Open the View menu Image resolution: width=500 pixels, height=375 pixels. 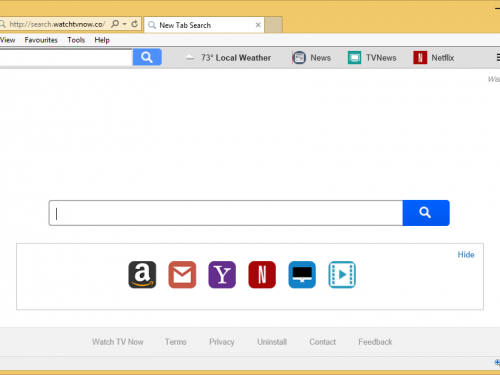pyautogui.click(x=7, y=40)
